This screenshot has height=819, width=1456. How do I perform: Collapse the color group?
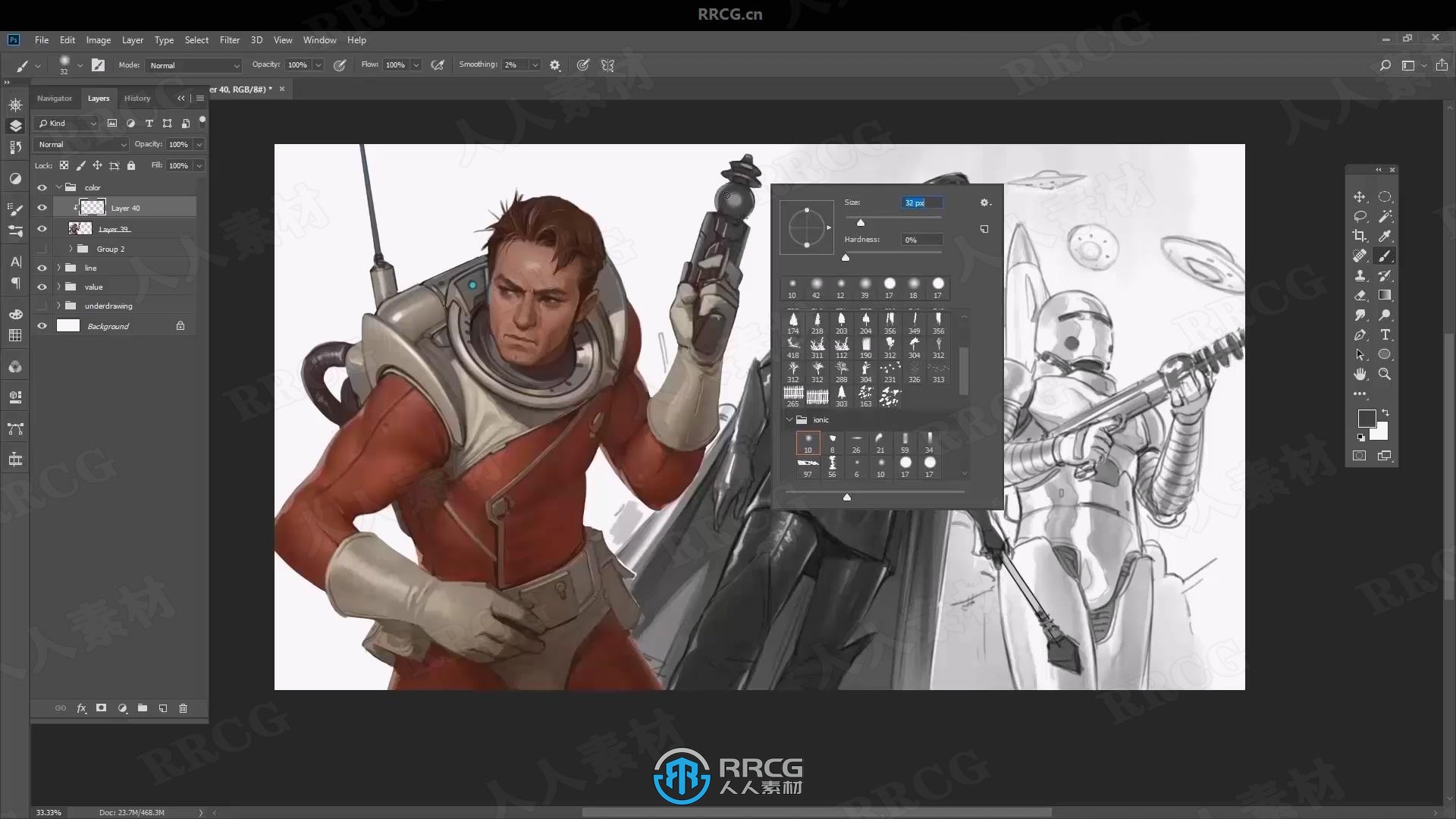(x=58, y=187)
